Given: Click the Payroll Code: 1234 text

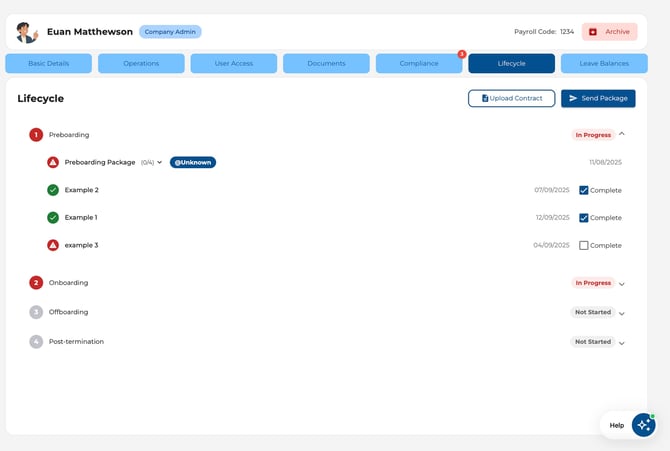Looking at the screenshot, I should pos(544,32).
